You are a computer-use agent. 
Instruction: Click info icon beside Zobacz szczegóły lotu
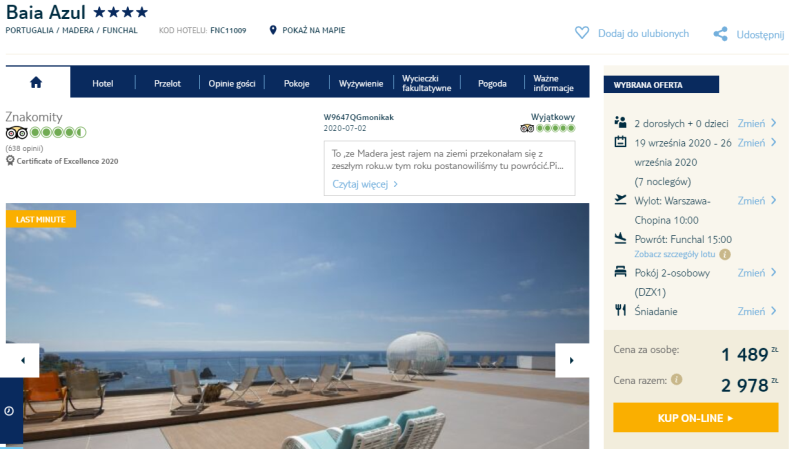[x=725, y=254]
